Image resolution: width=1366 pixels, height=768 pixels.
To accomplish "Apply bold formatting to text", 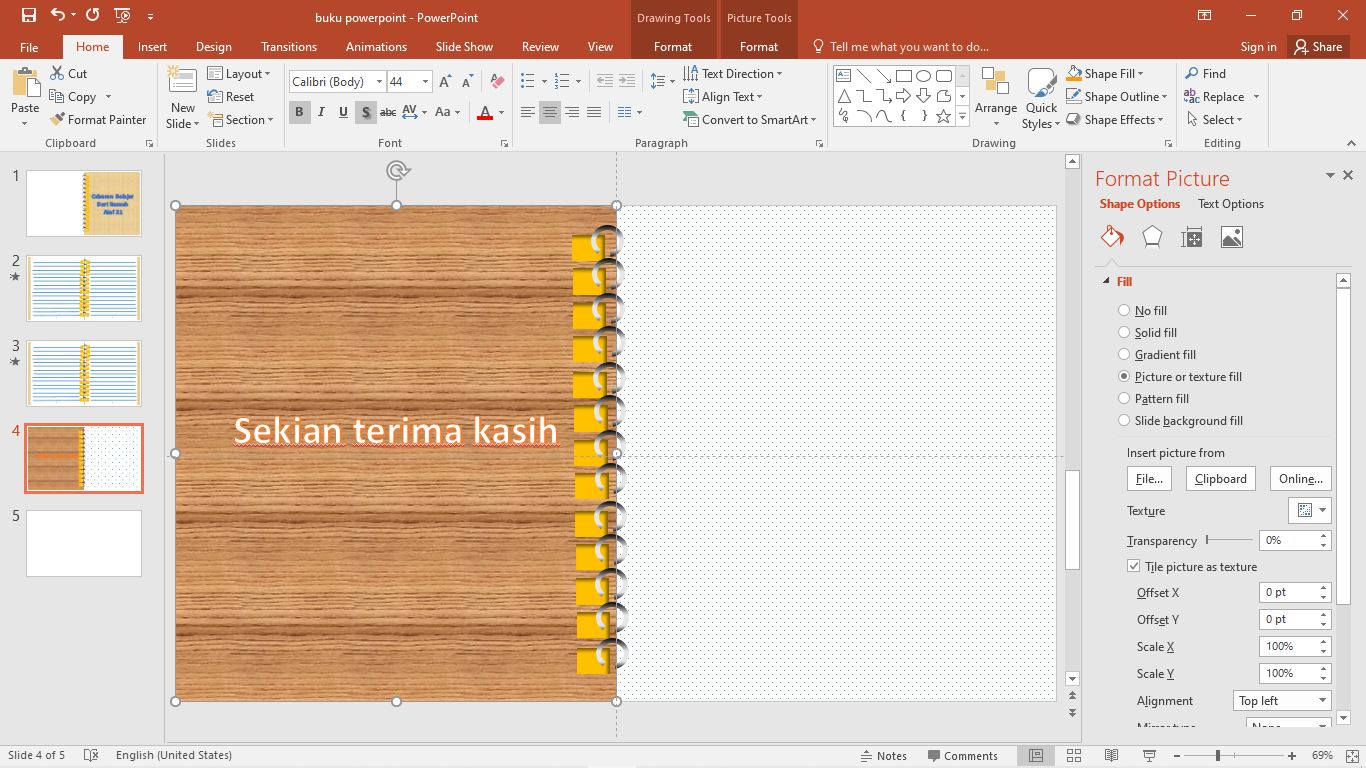I will pos(299,112).
